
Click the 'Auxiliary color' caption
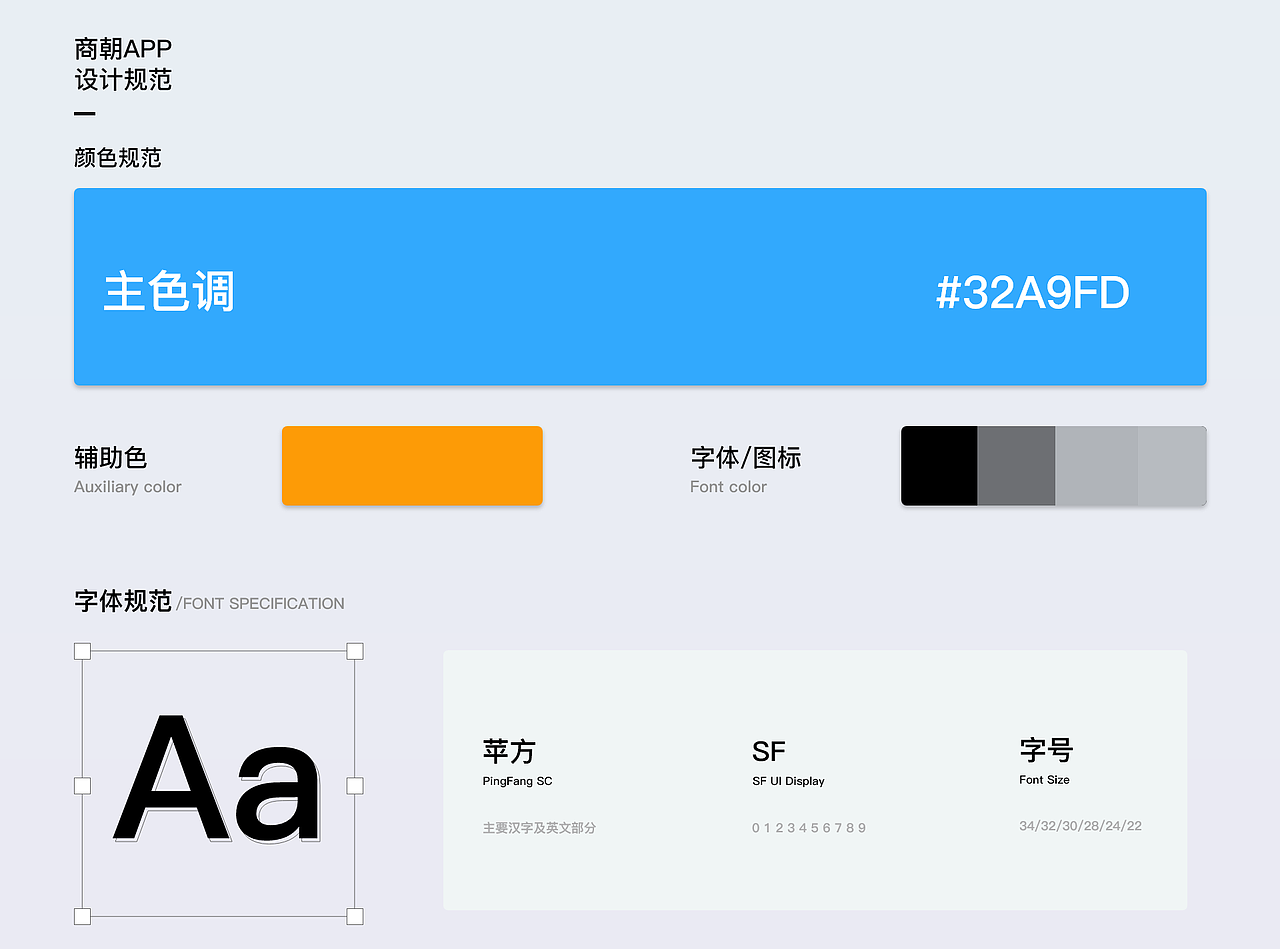coord(128,487)
